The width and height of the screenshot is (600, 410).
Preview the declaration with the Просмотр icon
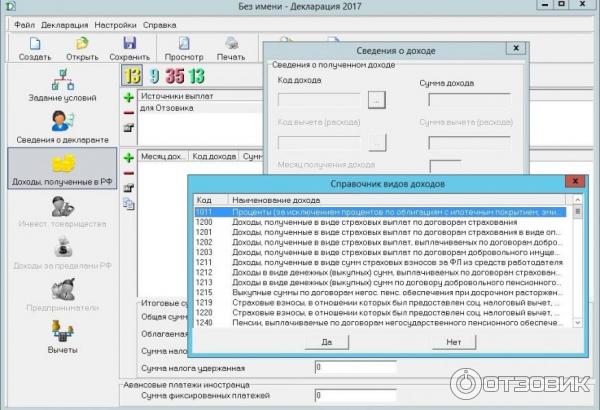coord(183,44)
